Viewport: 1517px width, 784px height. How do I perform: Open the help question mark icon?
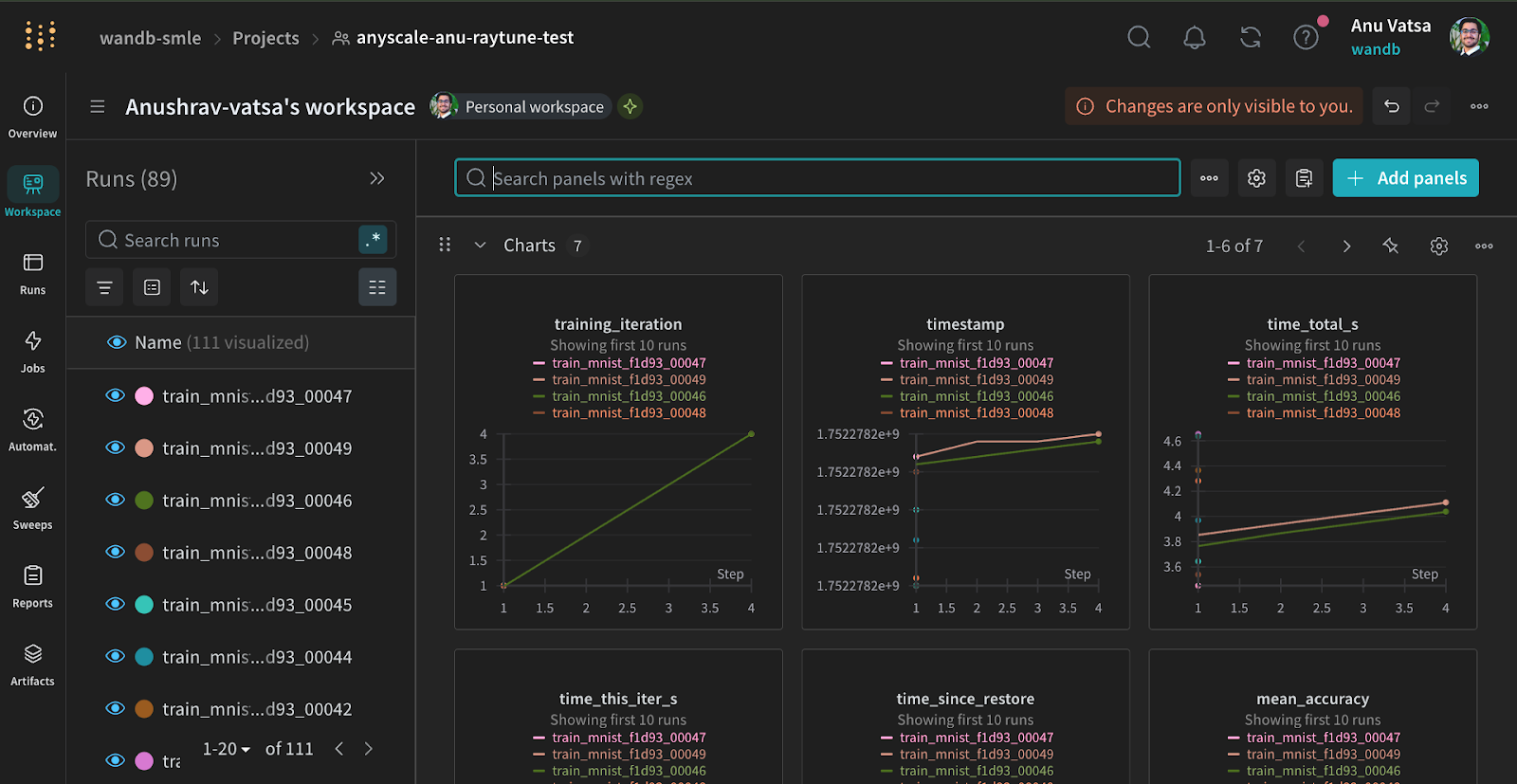[x=1306, y=37]
